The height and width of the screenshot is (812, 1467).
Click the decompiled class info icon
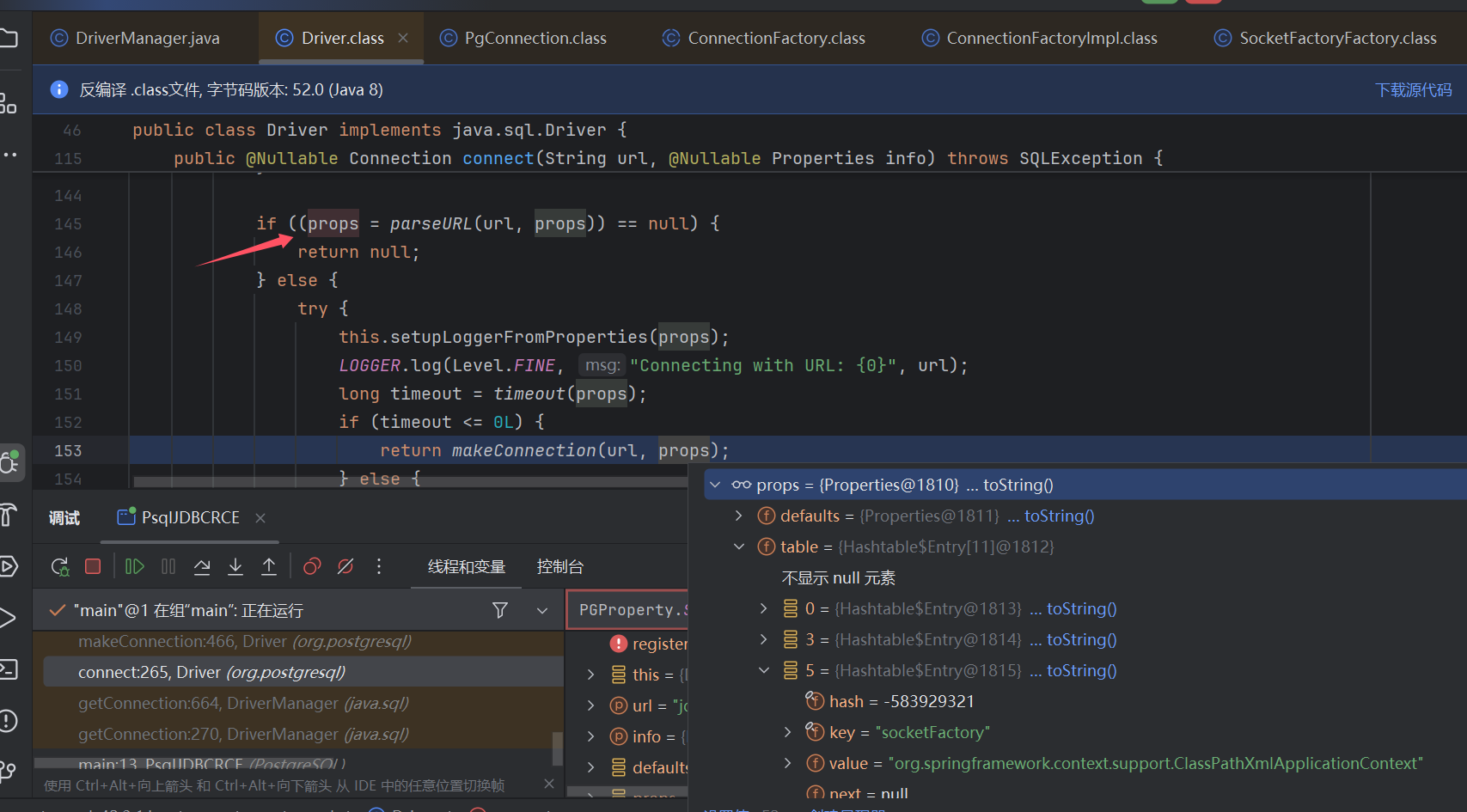(59, 89)
